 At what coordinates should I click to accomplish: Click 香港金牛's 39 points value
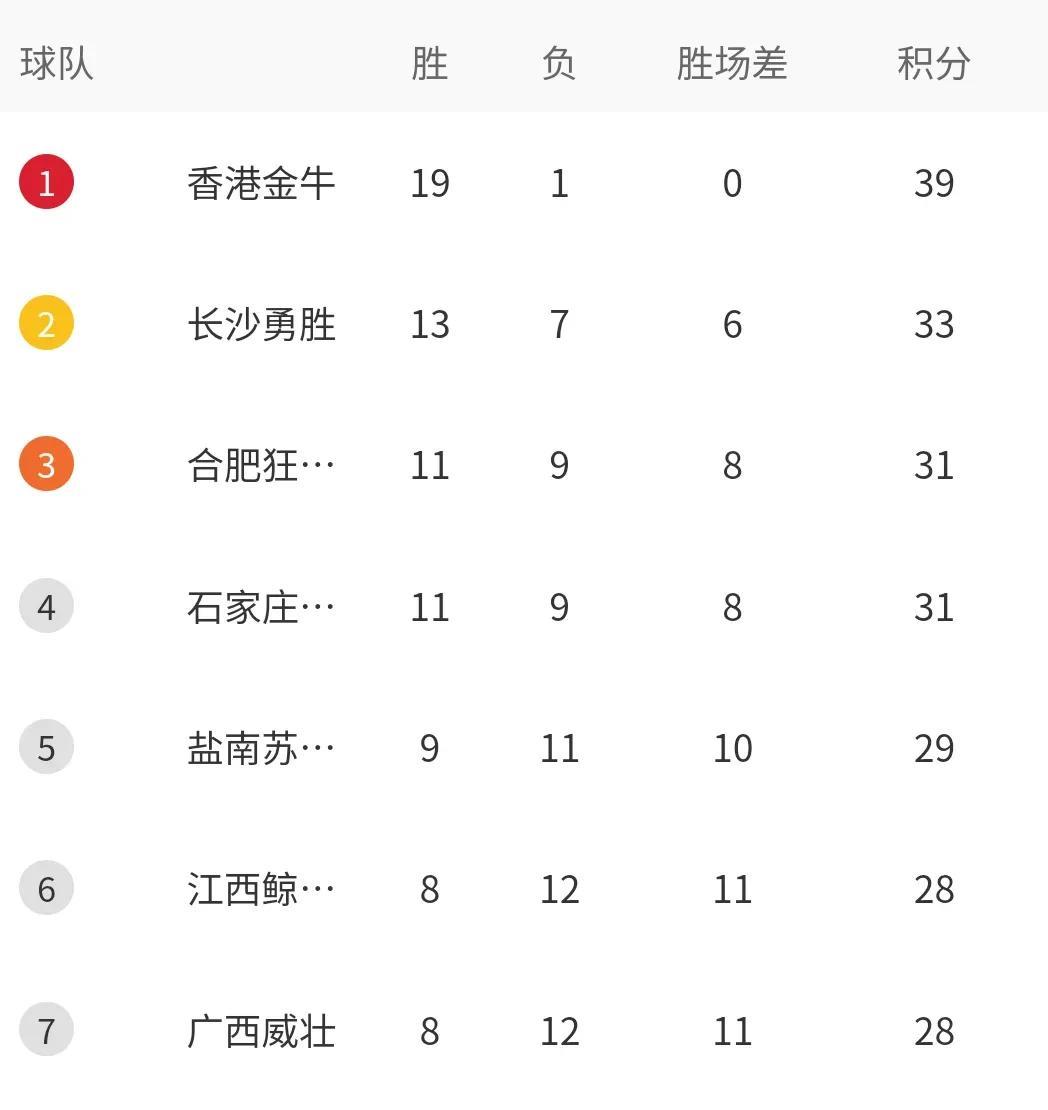click(x=934, y=183)
